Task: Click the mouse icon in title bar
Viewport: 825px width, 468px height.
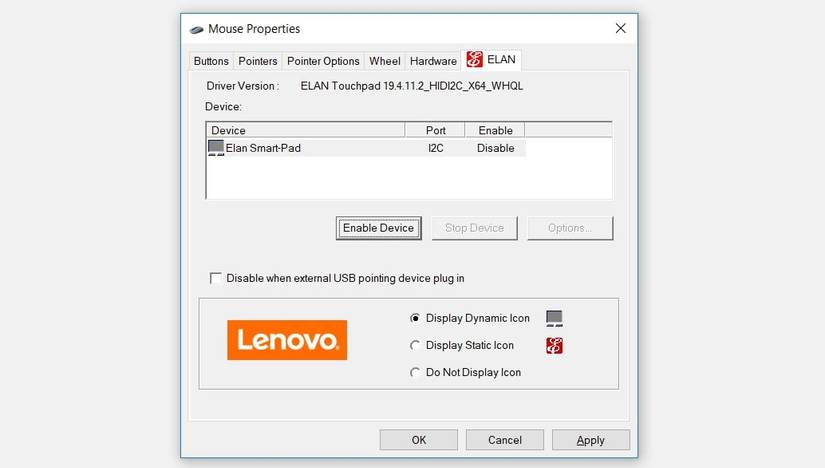Action: 196,29
